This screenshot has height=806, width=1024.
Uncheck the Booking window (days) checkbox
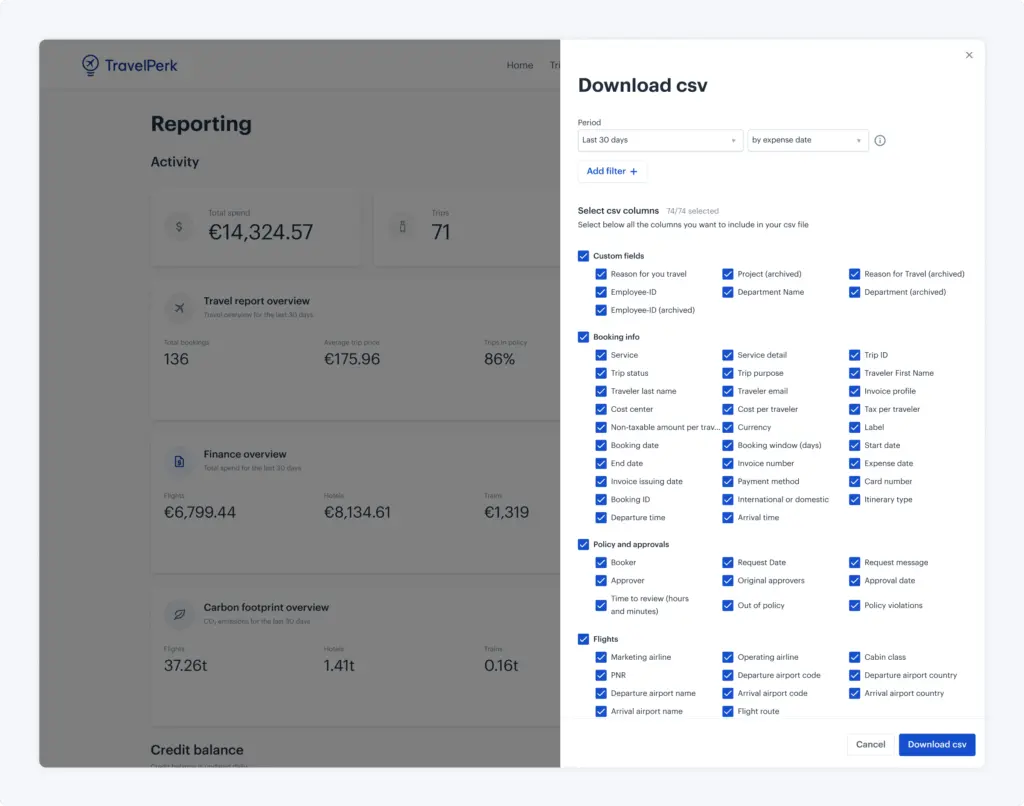pyautogui.click(x=728, y=445)
